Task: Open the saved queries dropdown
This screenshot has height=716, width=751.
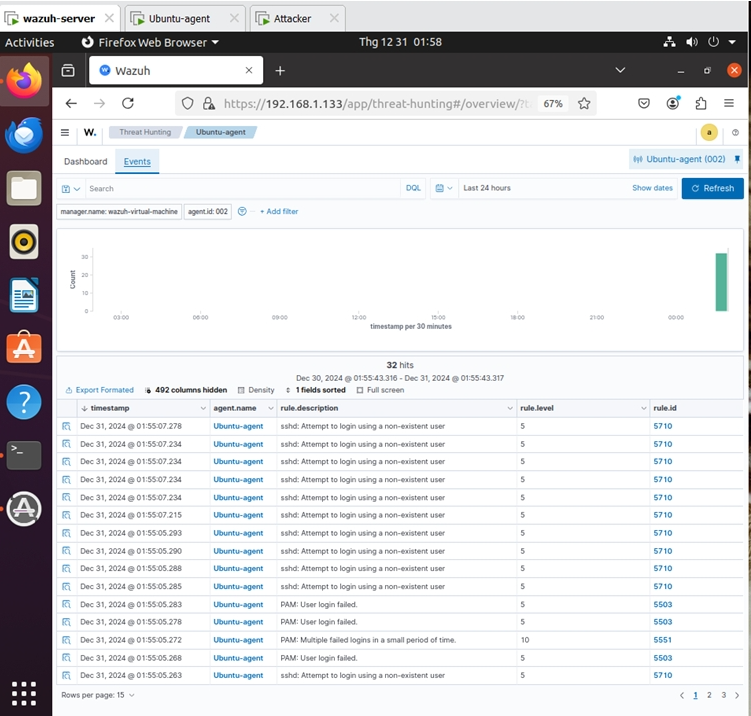Action: coord(71,189)
